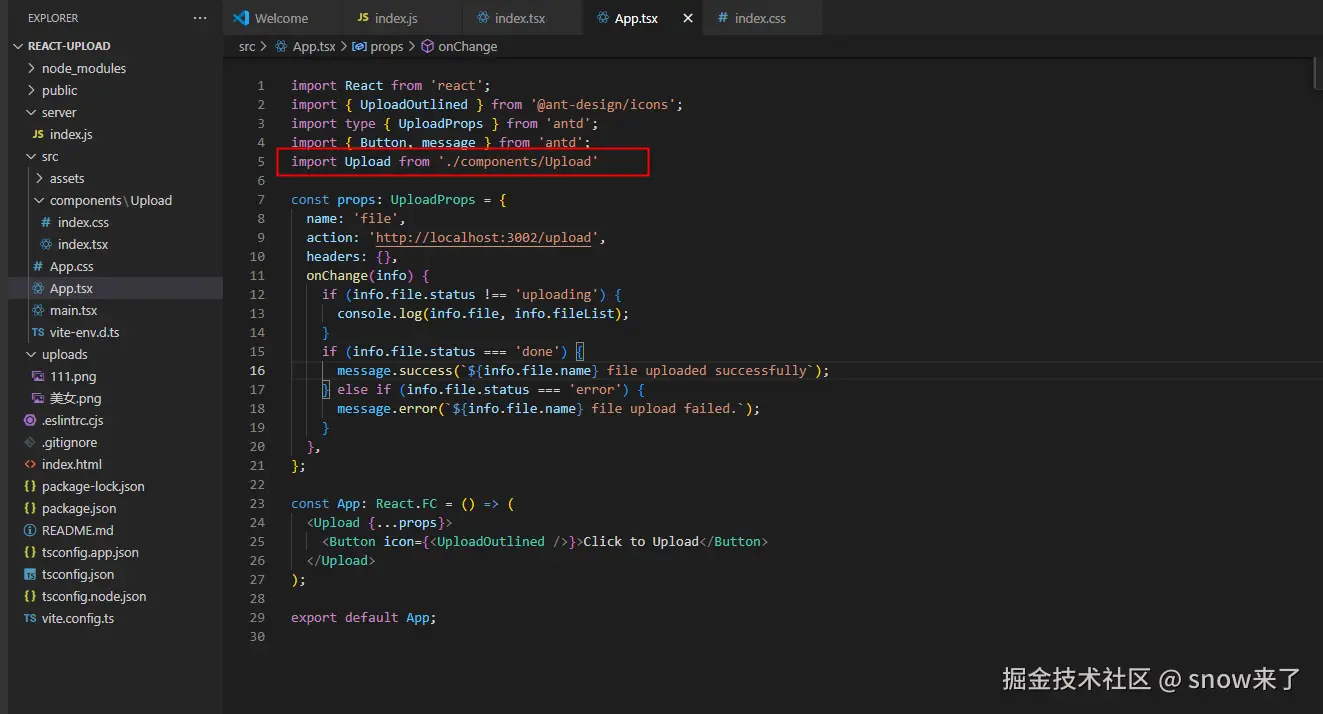Screen dimensions: 1323x714
Task: Click the TS config icon beside tsconfig.json
Action: coord(30,574)
